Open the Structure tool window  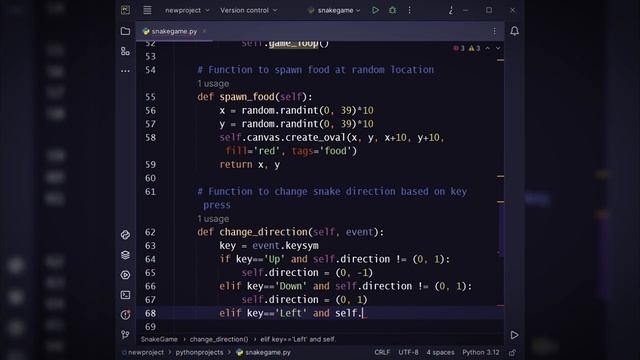(125, 51)
